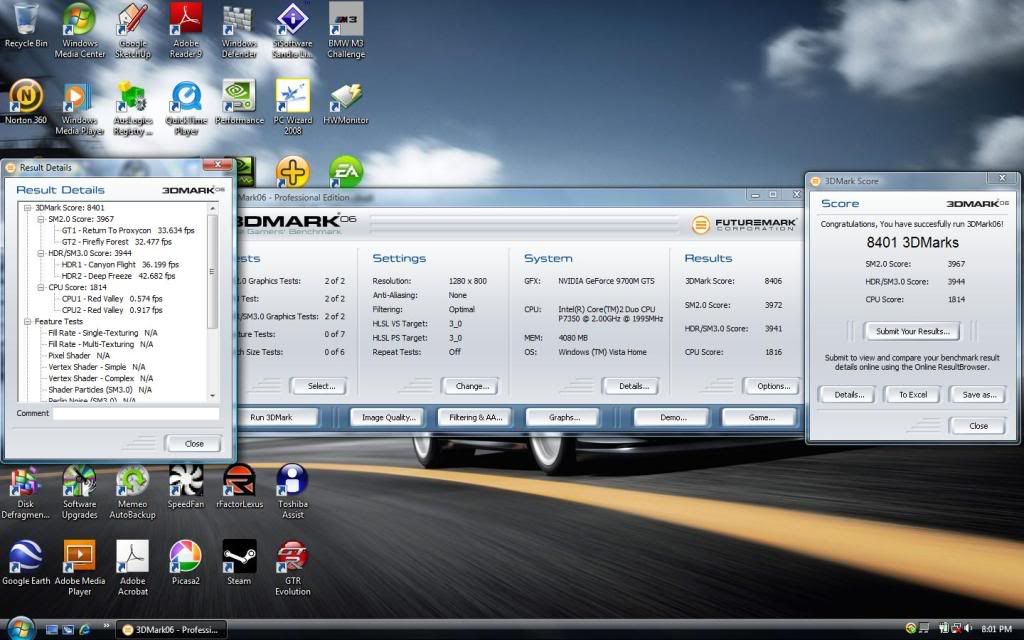This screenshot has height=640, width=1024.
Task: Click the yellow plus-sign desktop icon
Action: (293, 171)
